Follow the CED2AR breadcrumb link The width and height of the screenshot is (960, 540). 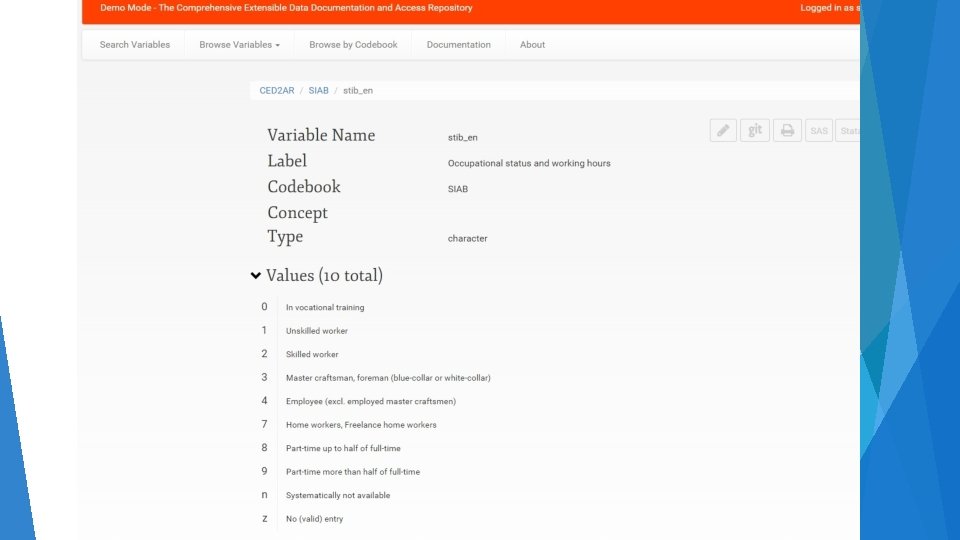click(x=277, y=91)
